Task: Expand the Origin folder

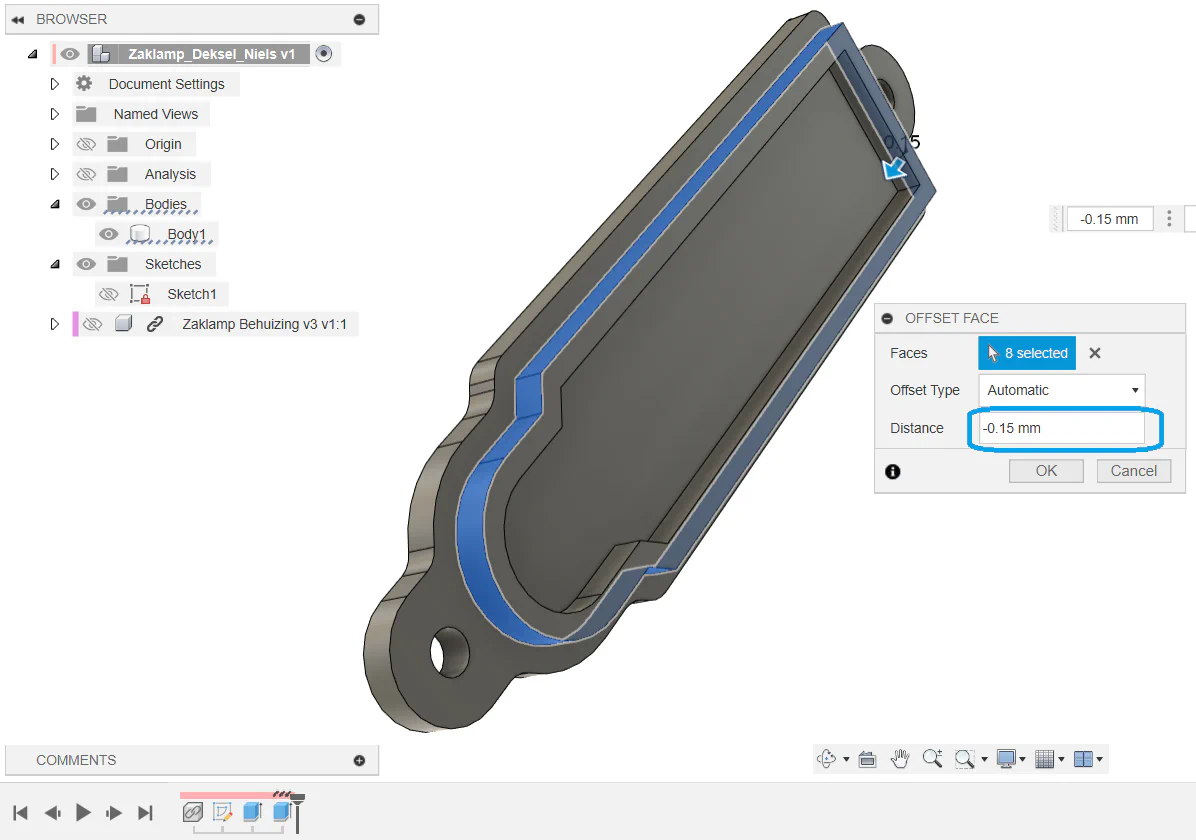Action: pyautogui.click(x=54, y=143)
